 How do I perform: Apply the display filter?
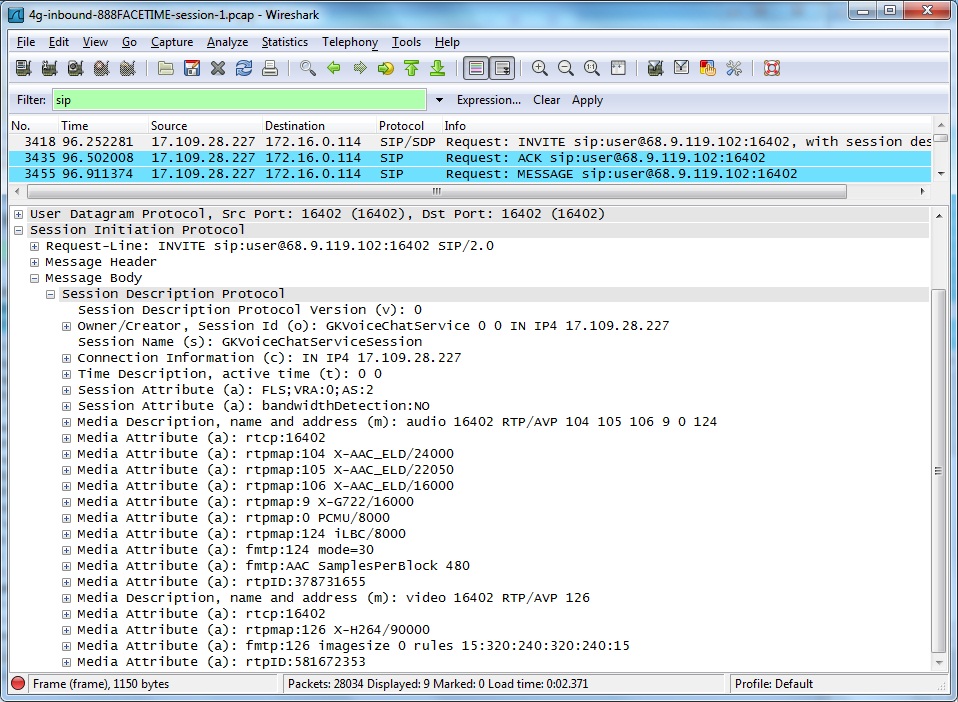(x=587, y=100)
